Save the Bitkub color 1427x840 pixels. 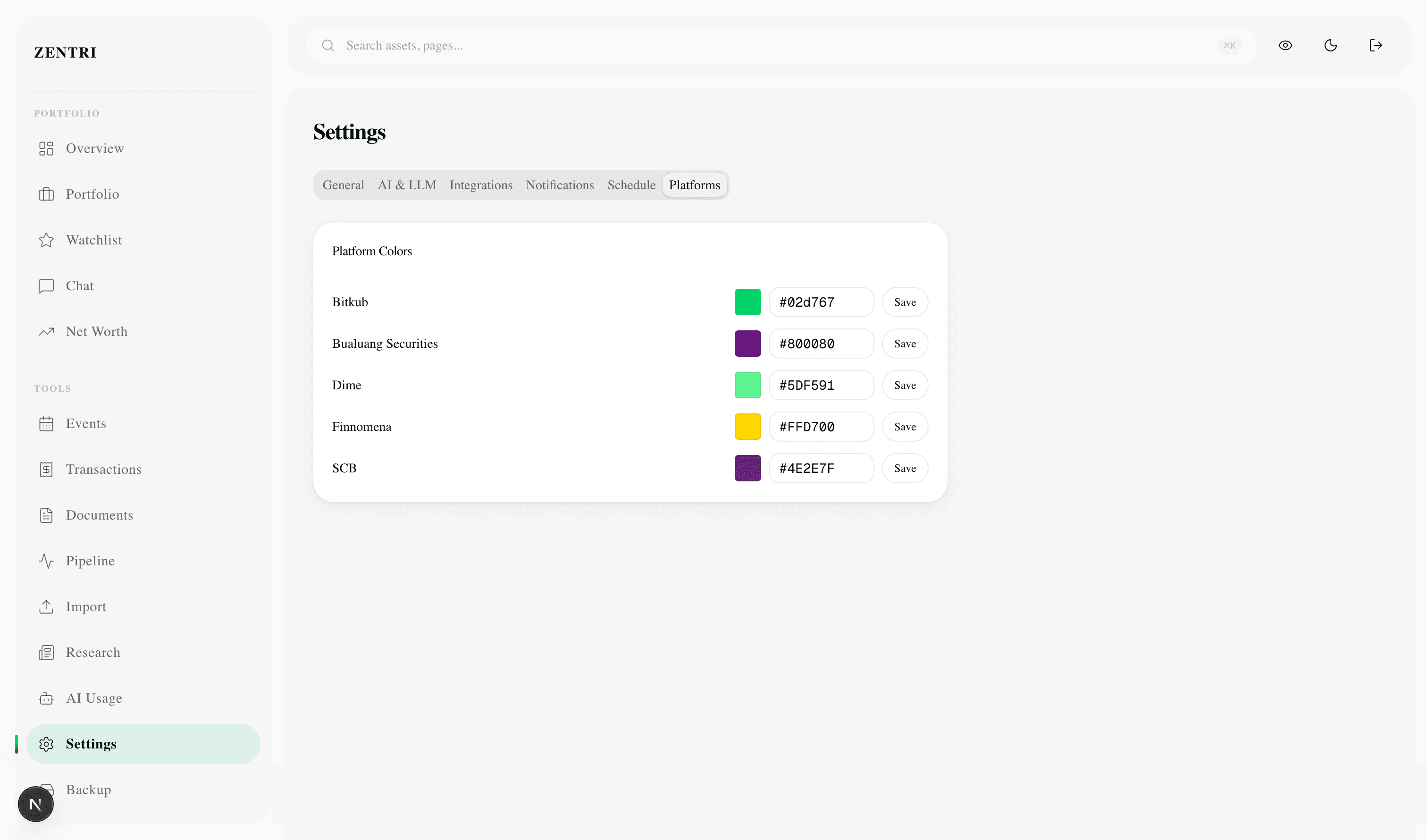(905, 302)
